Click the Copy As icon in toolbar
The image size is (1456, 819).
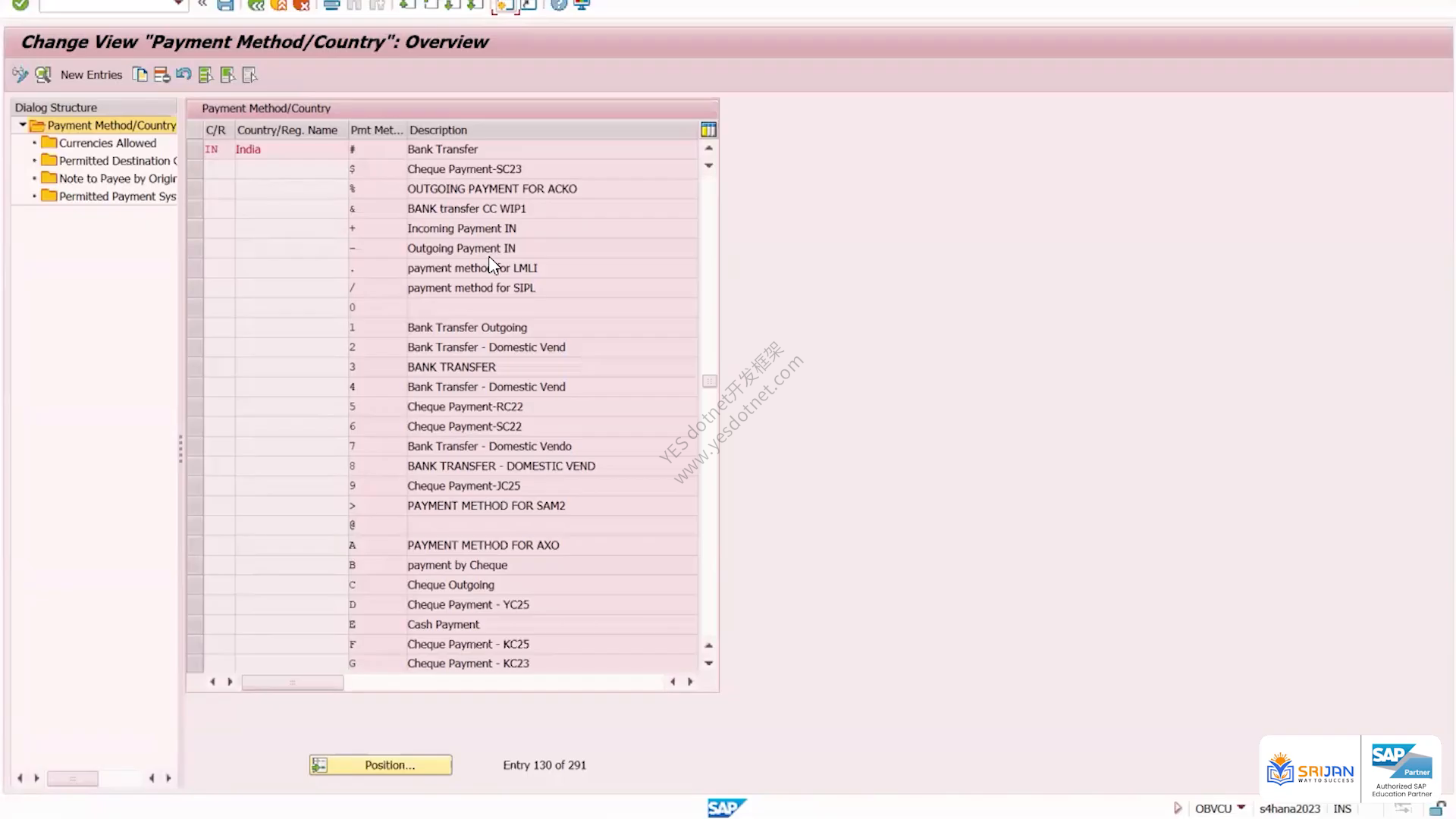[140, 74]
